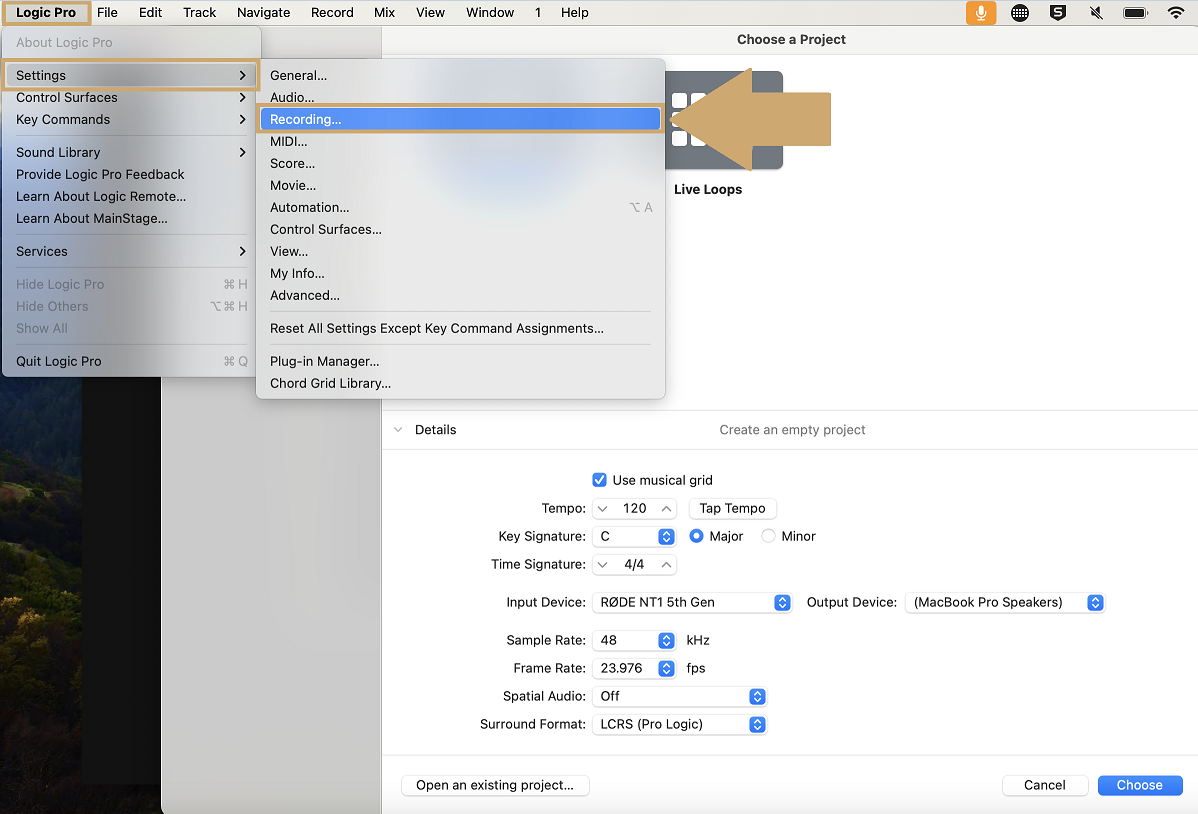Open the File menu
The width and height of the screenshot is (1198, 814).
point(107,13)
